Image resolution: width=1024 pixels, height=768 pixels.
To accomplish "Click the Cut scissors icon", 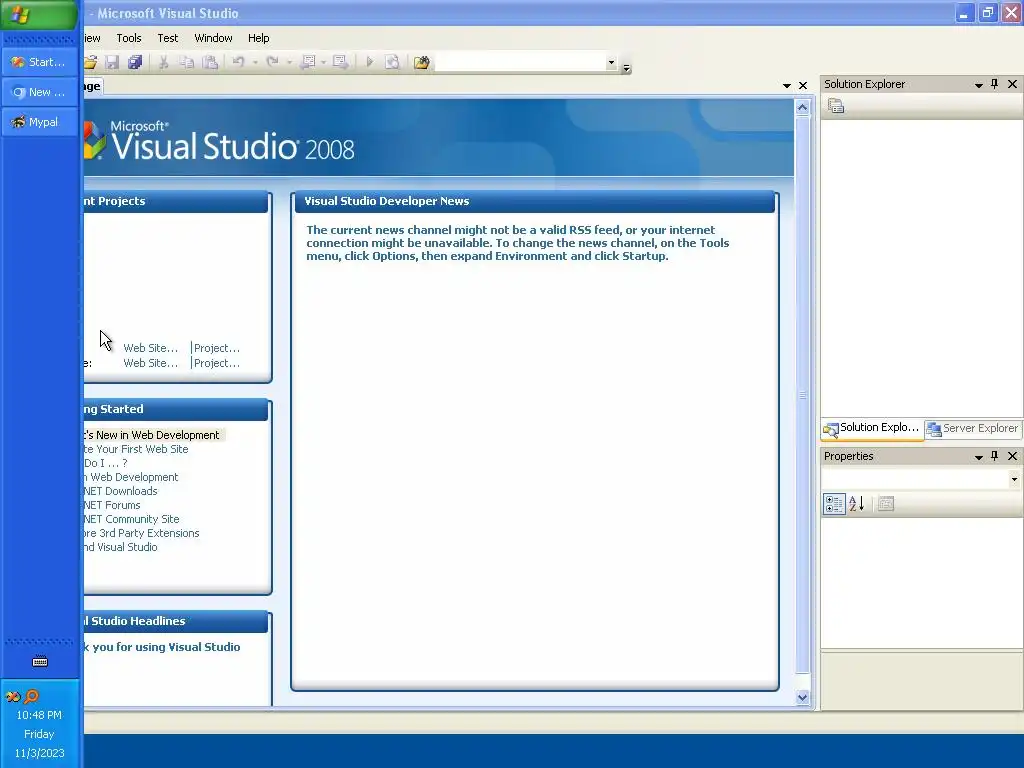I will point(163,62).
